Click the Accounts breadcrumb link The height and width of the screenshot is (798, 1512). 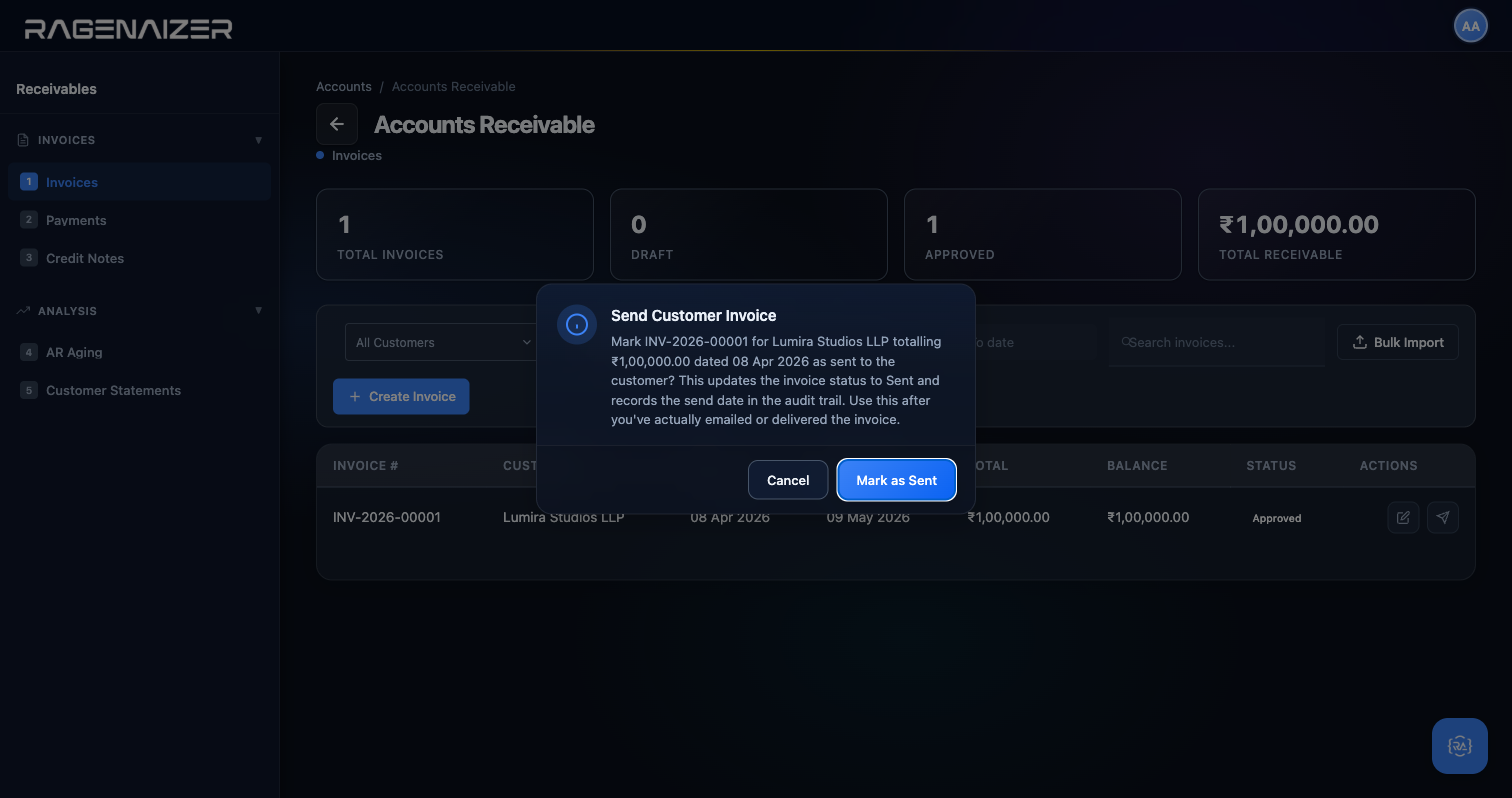pyautogui.click(x=344, y=87)
